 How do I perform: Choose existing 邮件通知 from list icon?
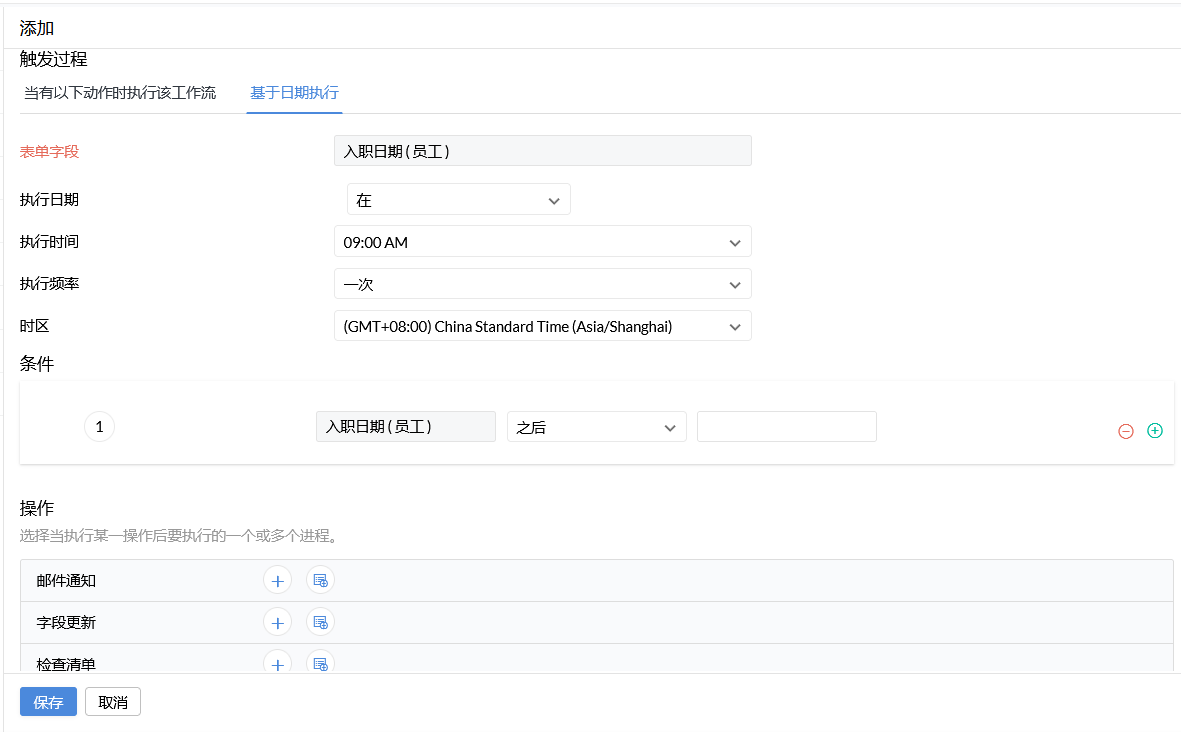coord(320,580)
